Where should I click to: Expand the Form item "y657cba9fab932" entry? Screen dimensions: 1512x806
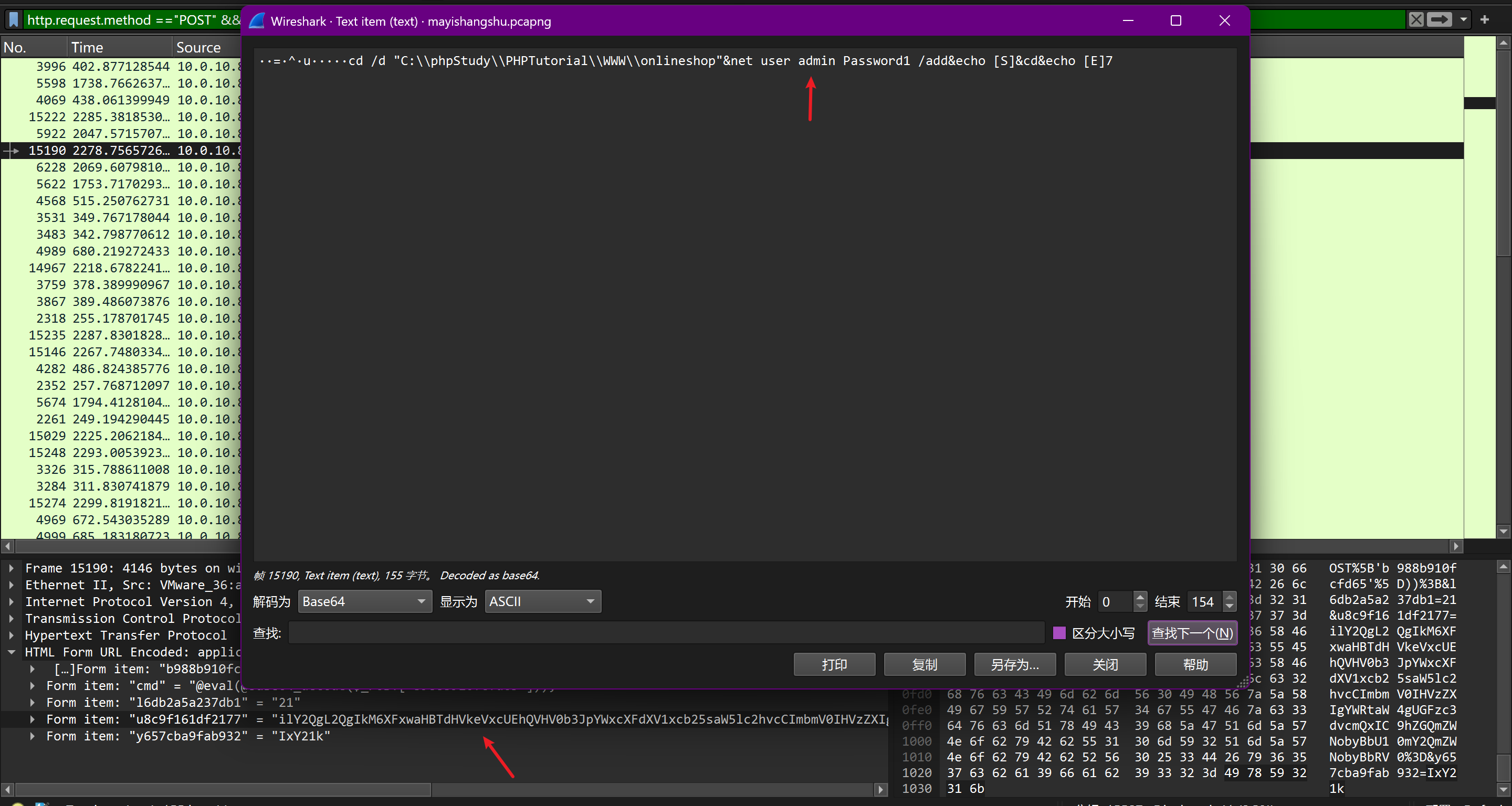[32, 736]
